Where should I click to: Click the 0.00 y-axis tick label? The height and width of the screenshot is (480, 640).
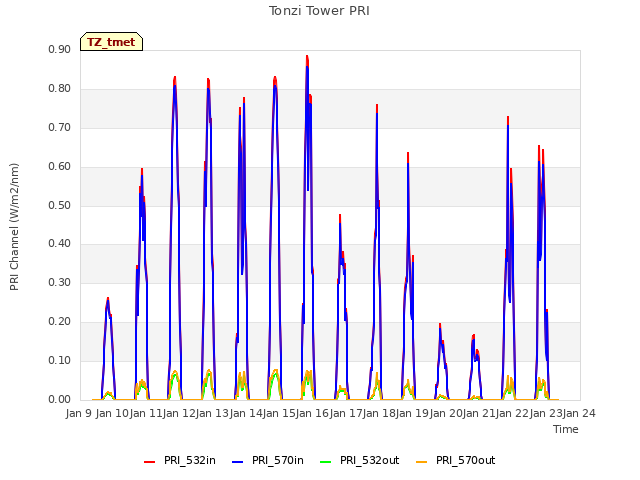[60, 400]
